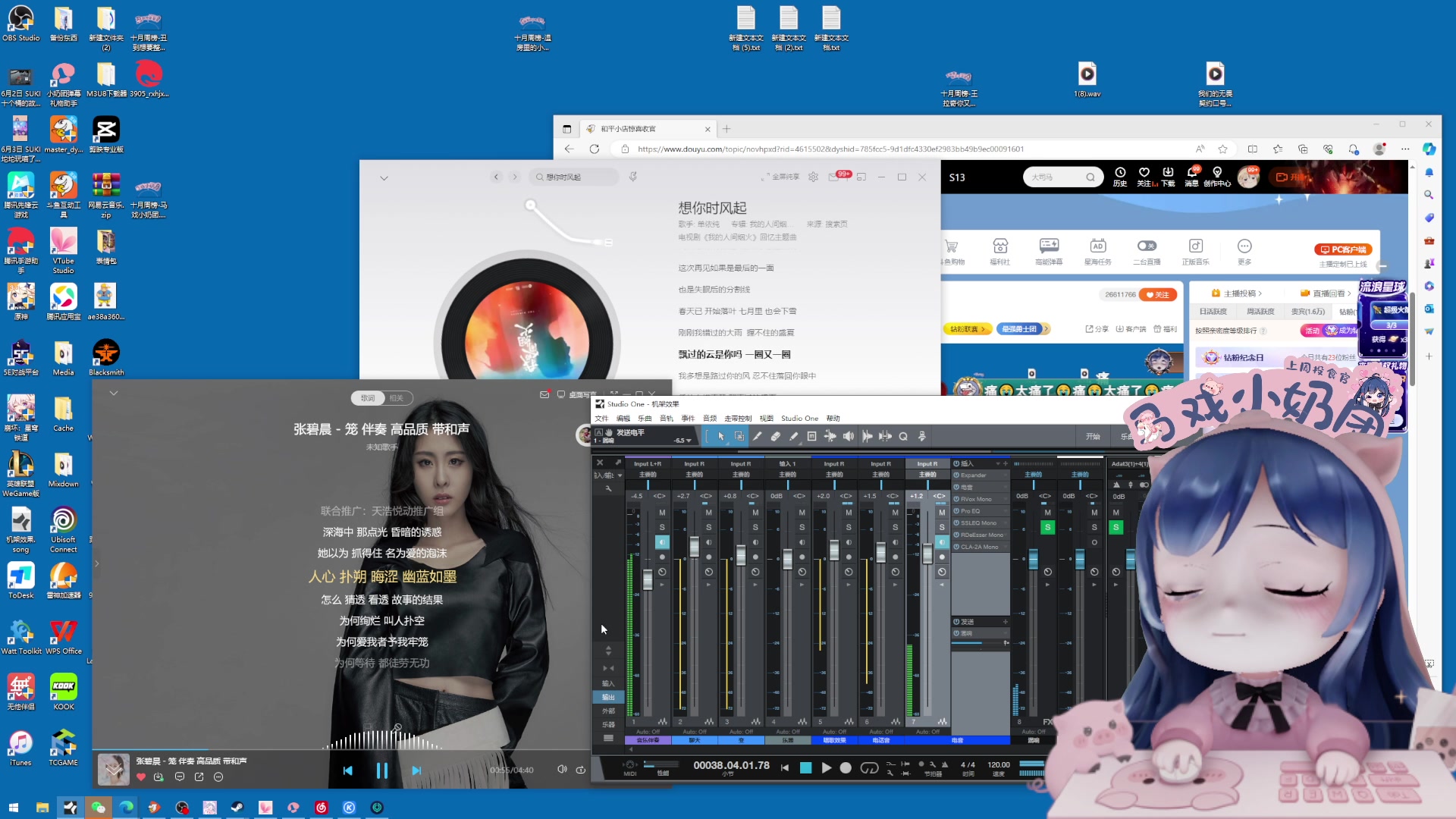
Task: Click the desktop lyrics icon in music player
Action: (561, 394)
